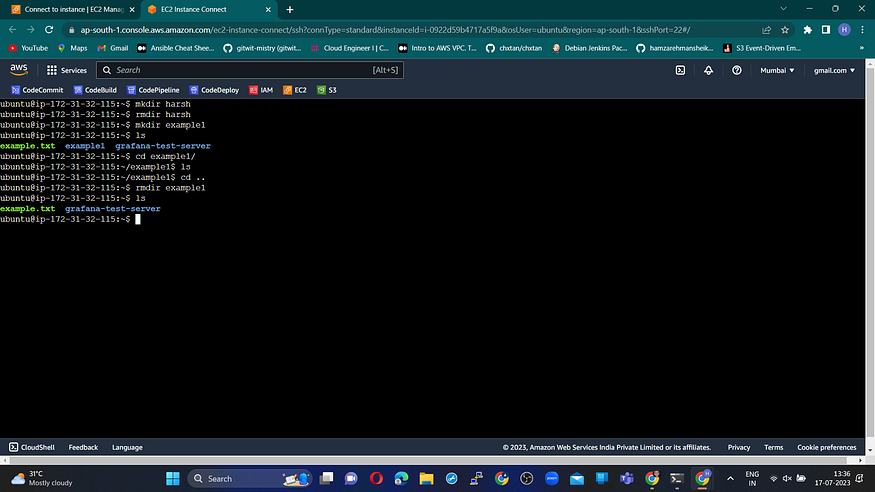Open the Terms footer link
The width and height of the screenshot is (875, 492).
click(x=773, y=447)
